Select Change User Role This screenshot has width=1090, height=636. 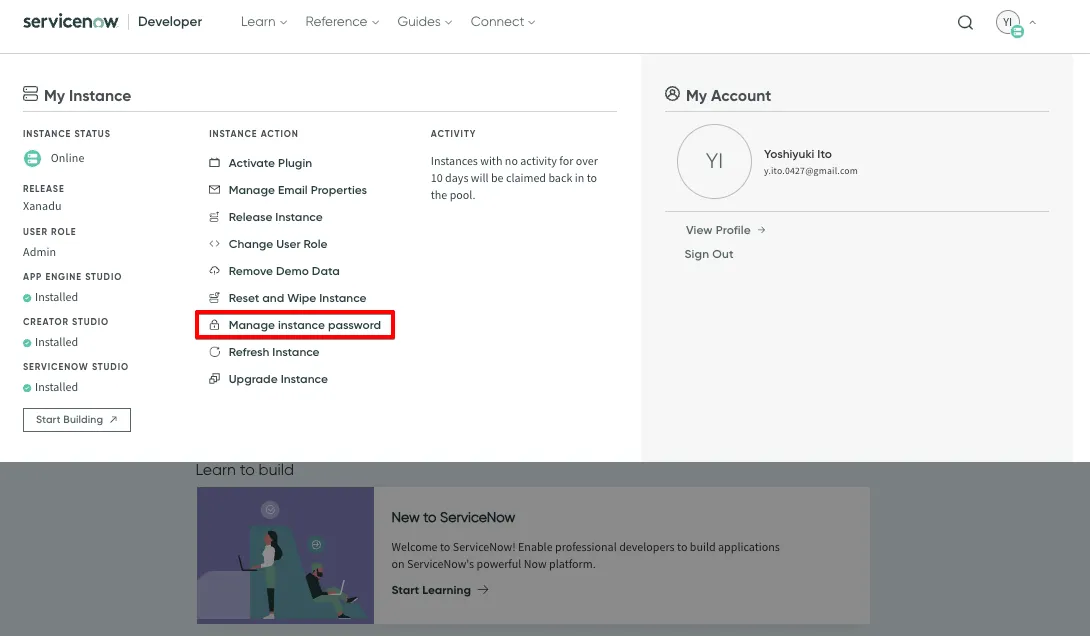(277, 244)
